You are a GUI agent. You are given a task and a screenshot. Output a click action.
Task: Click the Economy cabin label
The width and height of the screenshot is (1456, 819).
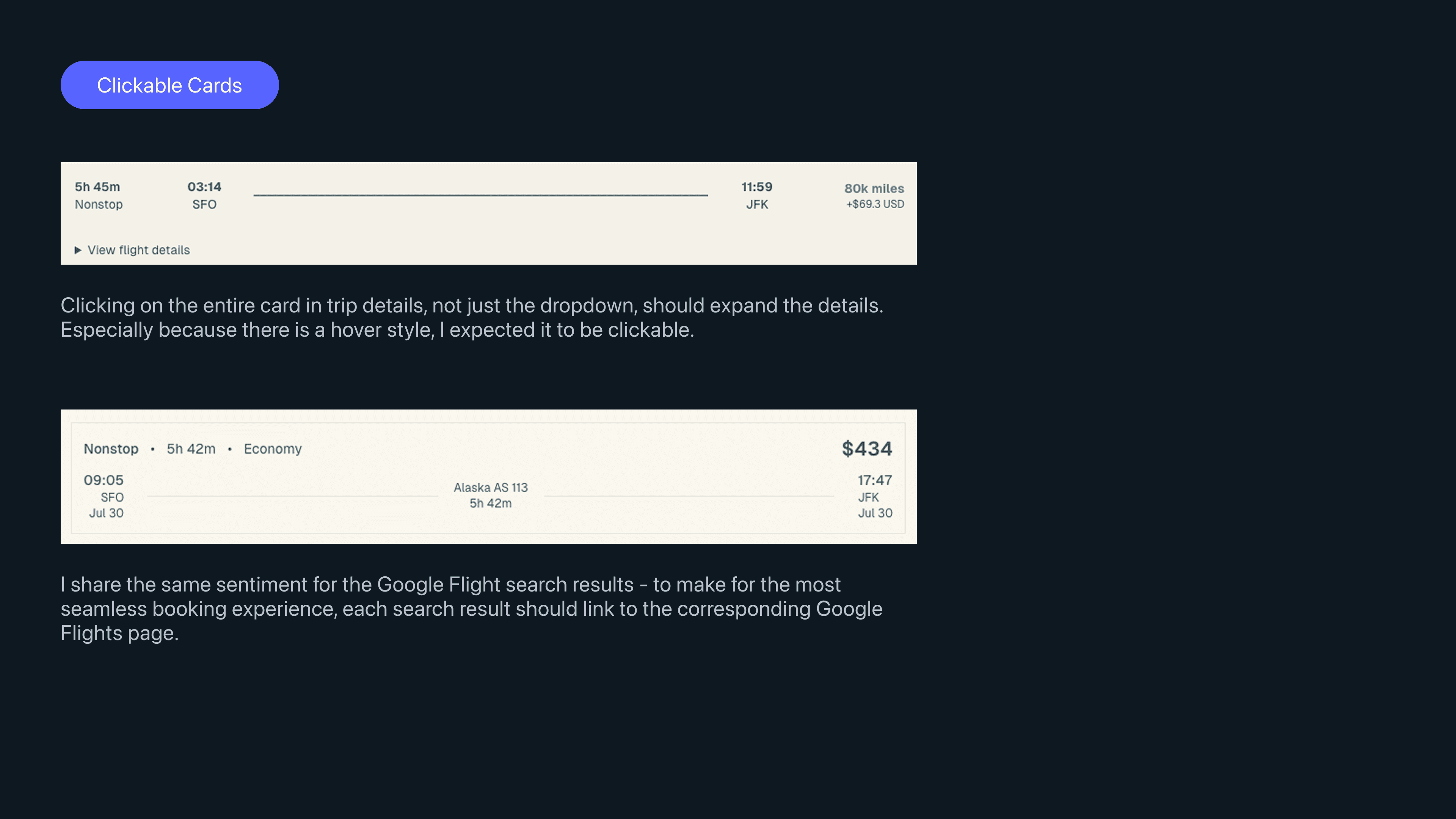tap(273, 449)
